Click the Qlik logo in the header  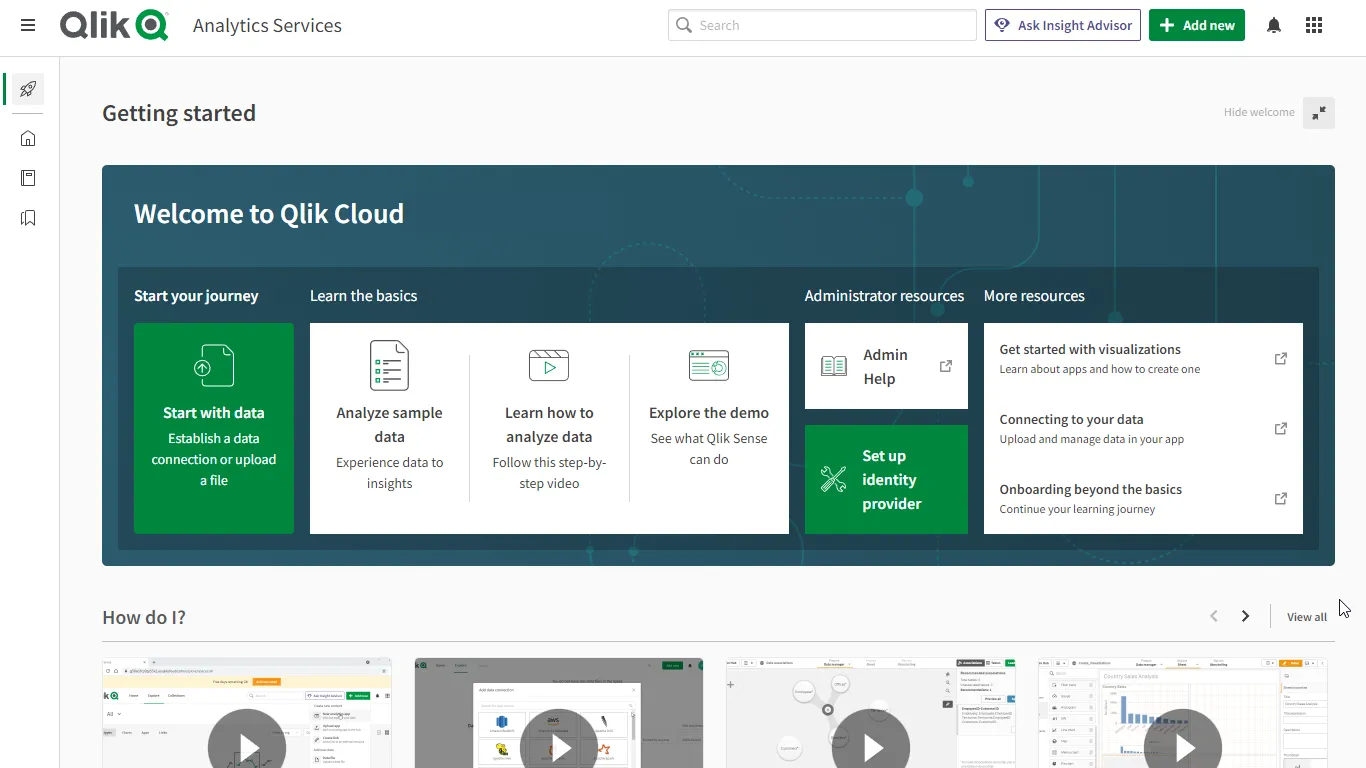pyautogui.click(x=113, y=25)
